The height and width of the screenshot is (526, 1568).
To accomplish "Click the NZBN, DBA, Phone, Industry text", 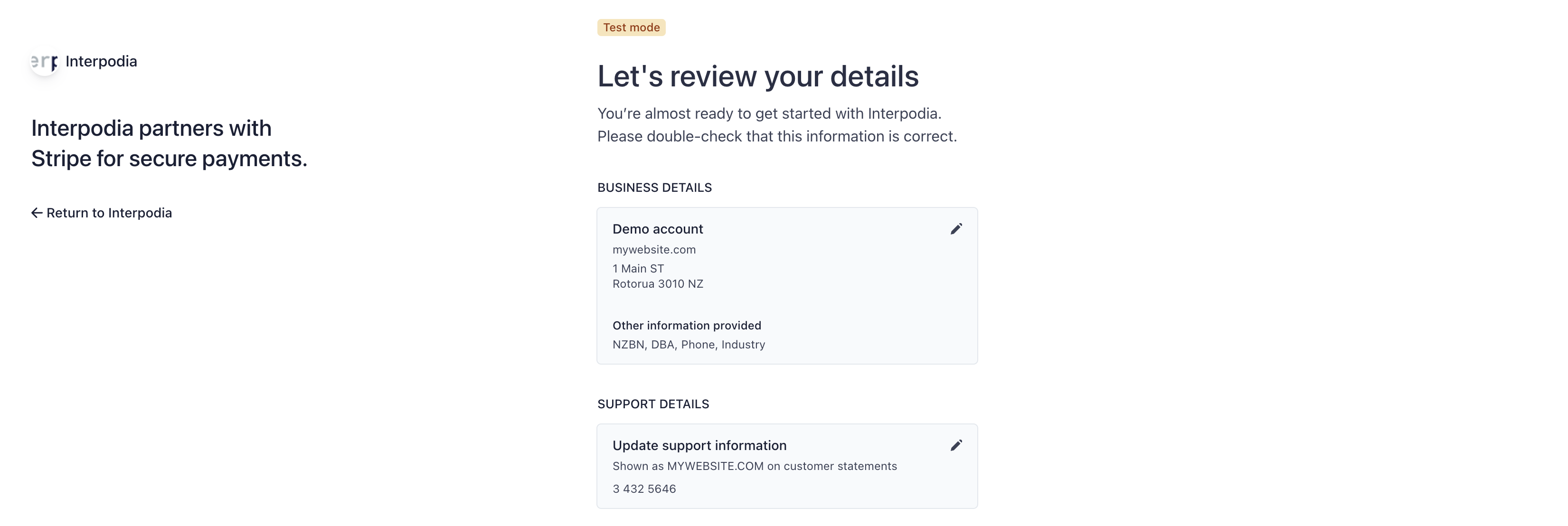I will point(689,345).
